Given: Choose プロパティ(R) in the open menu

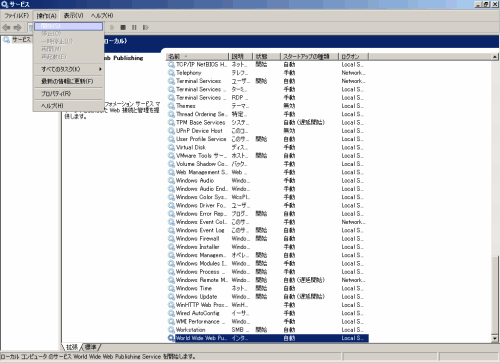Looking at the screenshot, I should [x=69, y=94].
